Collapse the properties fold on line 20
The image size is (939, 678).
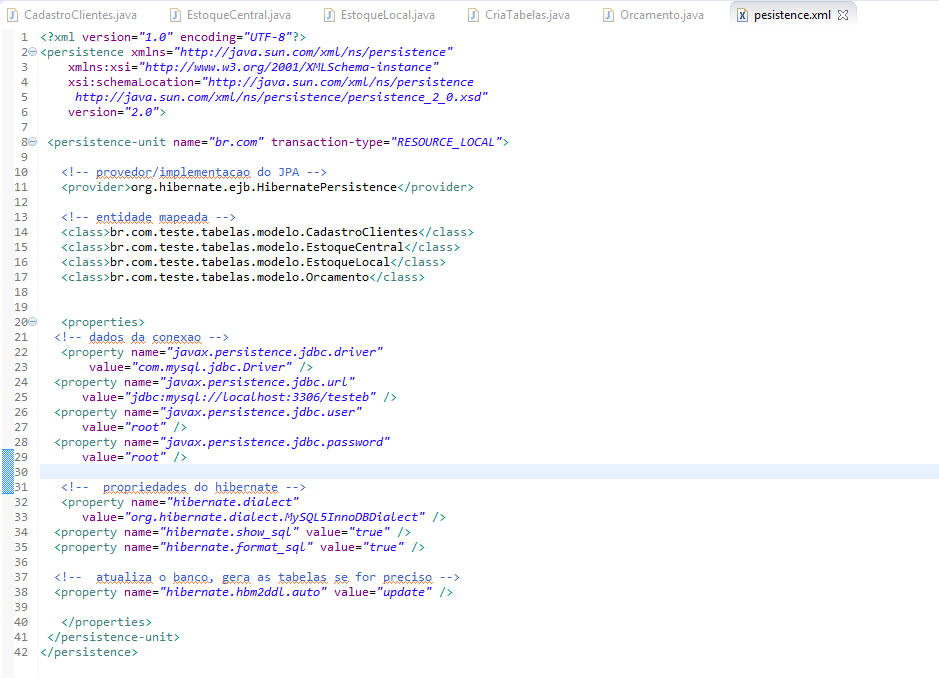pyautogui.click(x=33, y=322)
